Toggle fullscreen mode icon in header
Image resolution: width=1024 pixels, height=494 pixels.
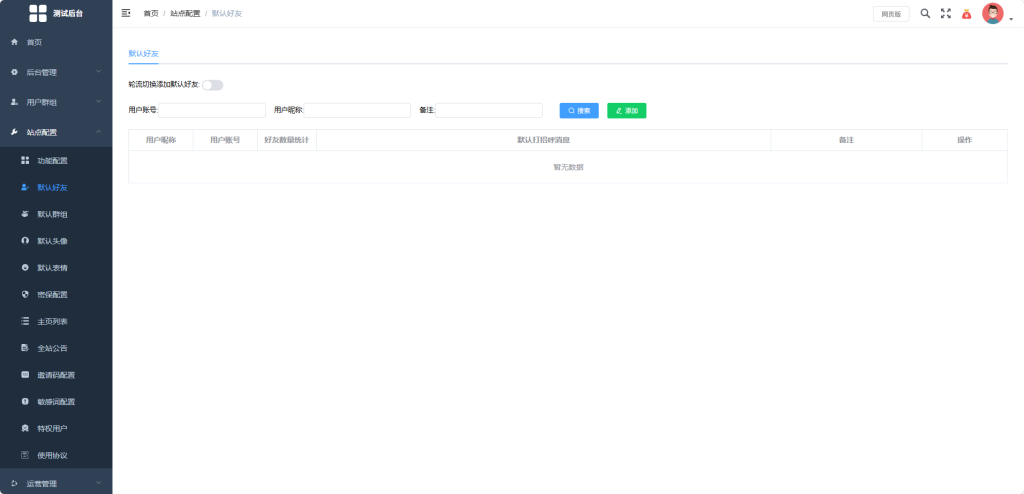(946, 13)
